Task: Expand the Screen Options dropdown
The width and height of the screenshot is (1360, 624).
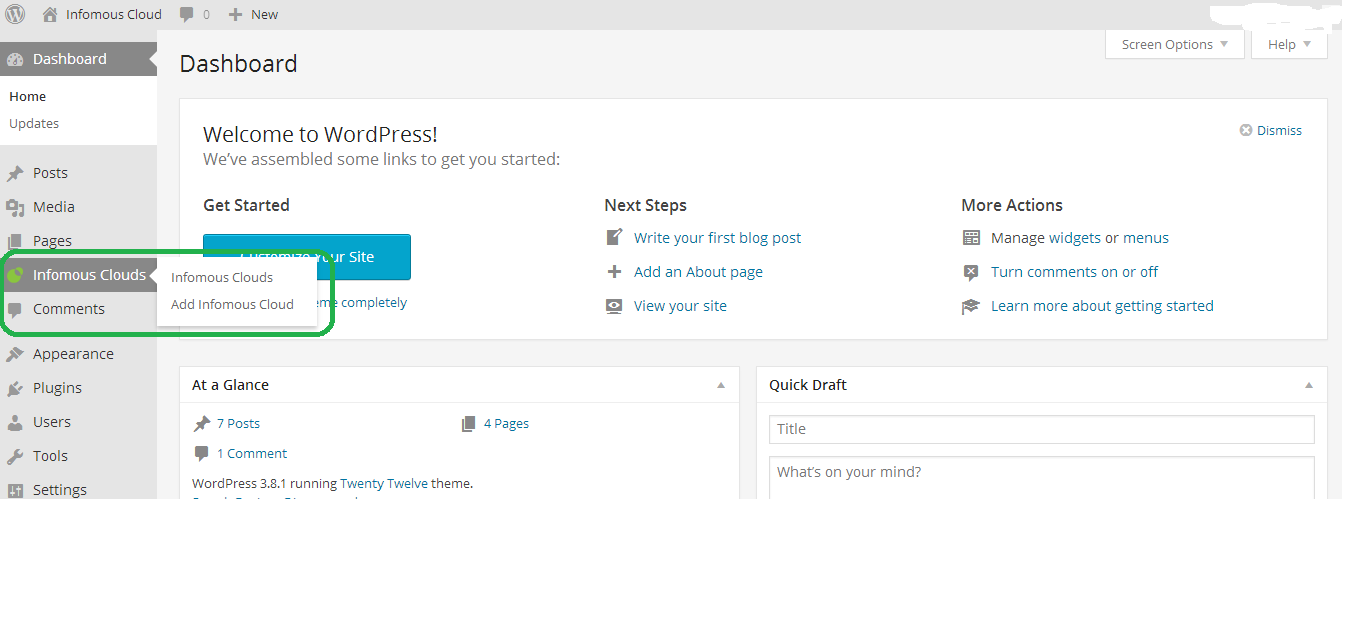Action: pyautogui.click(x=1174, y=45)
